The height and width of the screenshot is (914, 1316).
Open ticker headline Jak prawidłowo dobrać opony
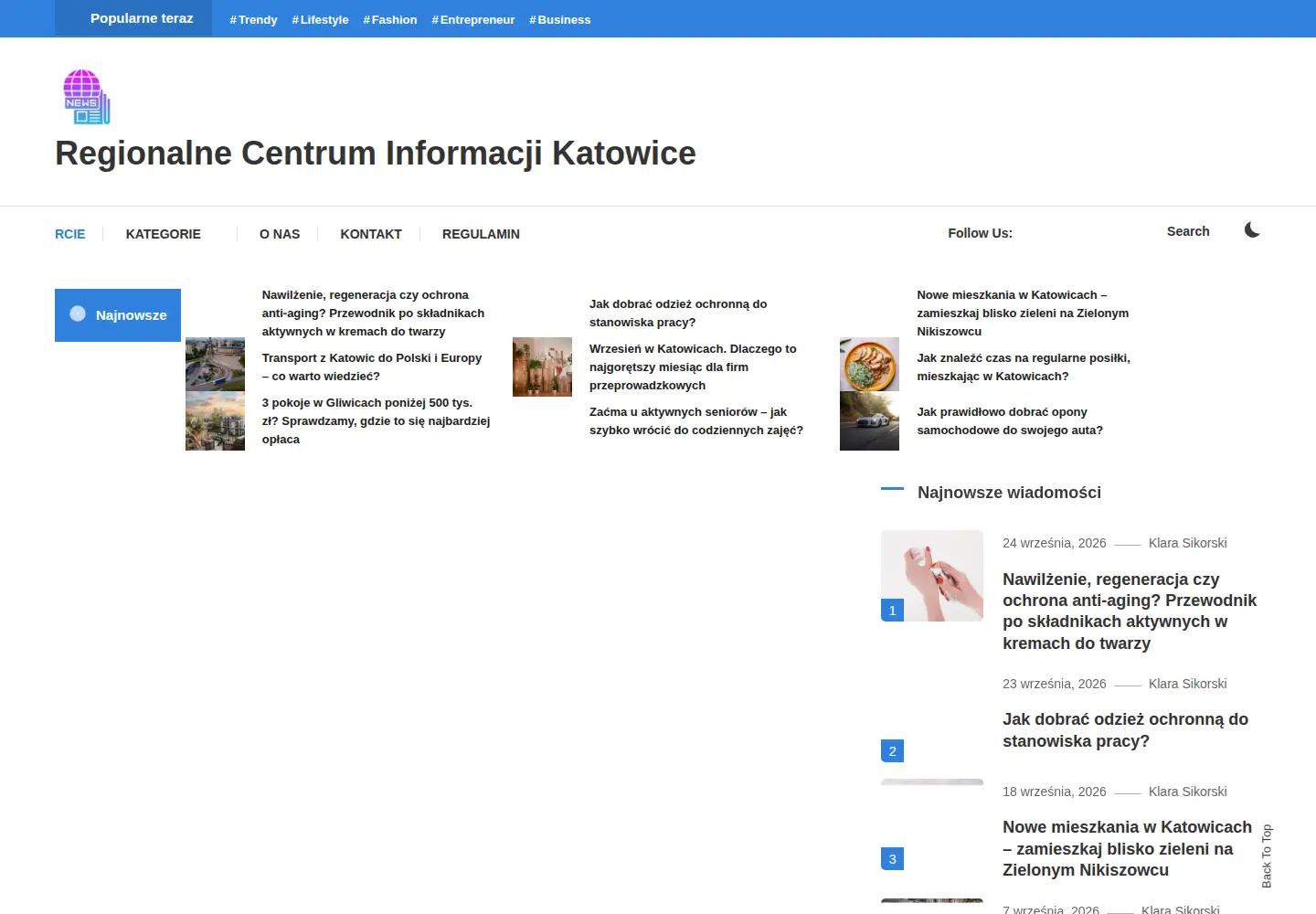[1010, 421]
